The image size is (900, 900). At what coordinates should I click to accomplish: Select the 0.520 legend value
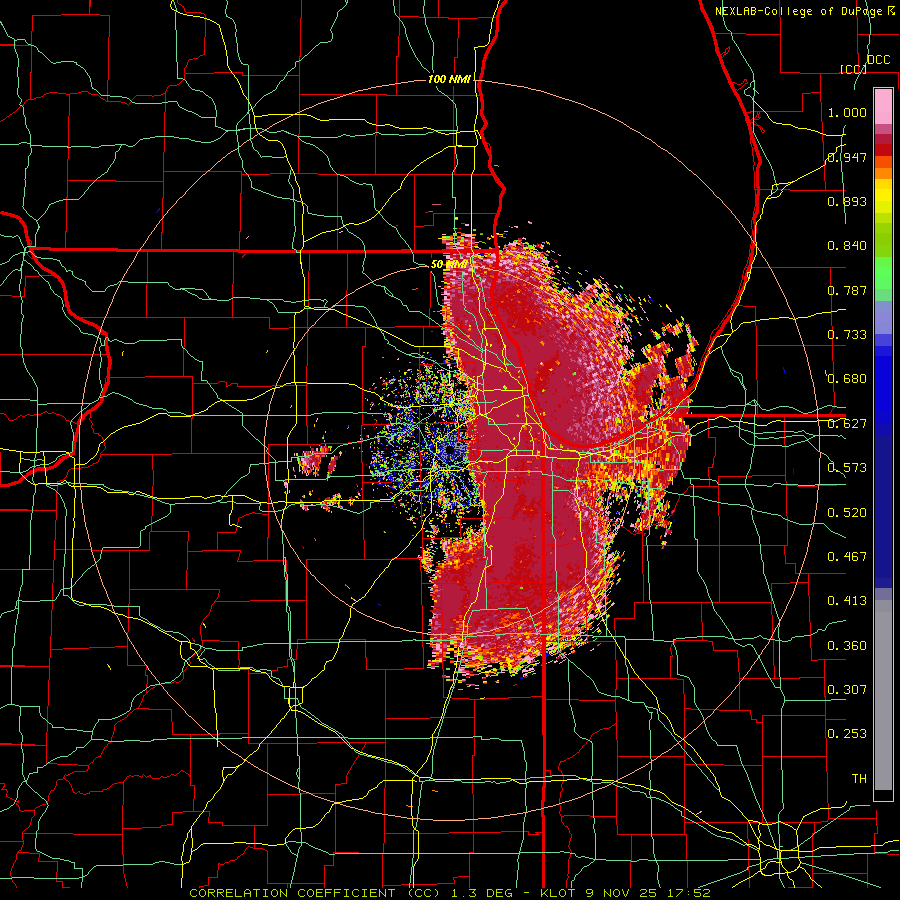coord(847,512)
